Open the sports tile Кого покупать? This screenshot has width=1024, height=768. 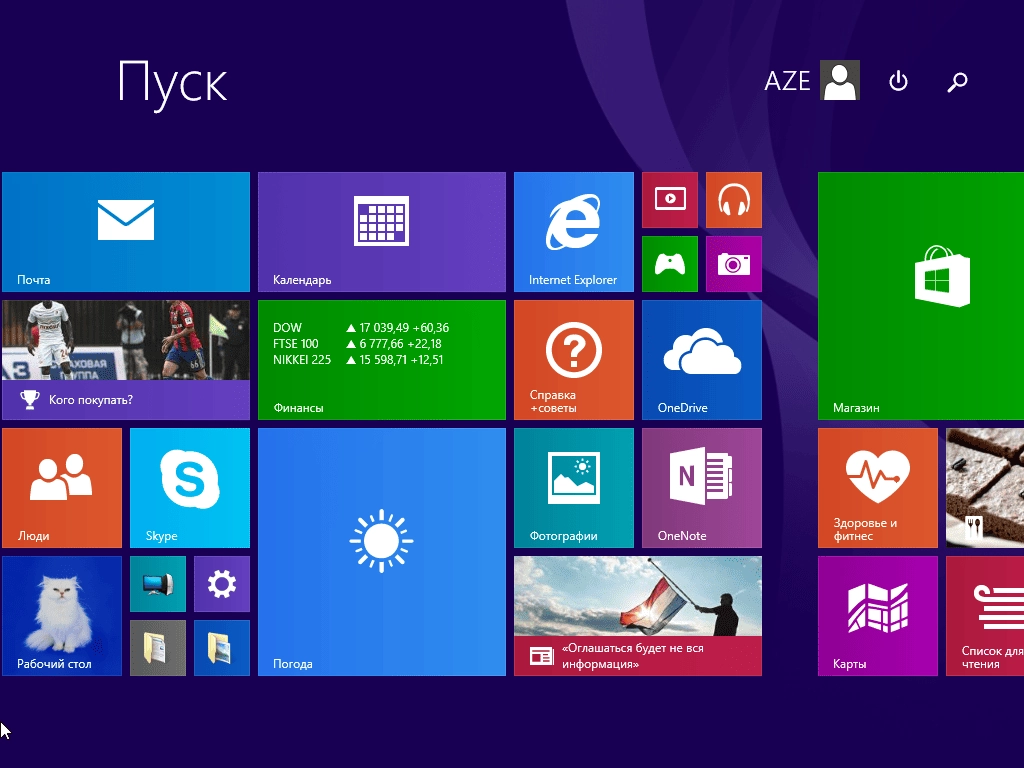(x=126, y=360)
